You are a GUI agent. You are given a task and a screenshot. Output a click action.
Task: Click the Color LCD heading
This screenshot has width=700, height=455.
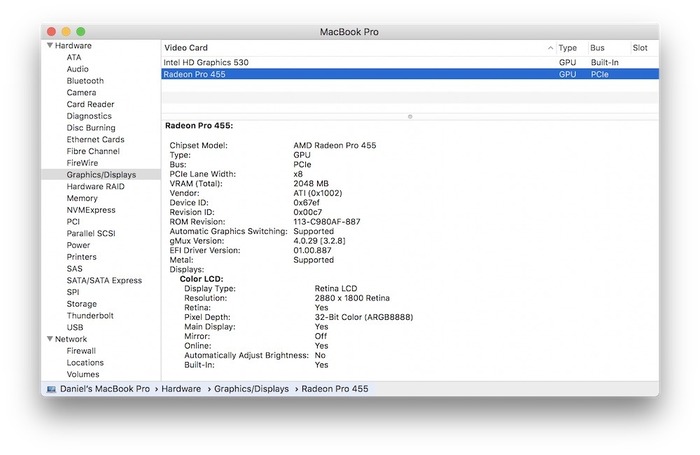pyautogui.click(x=201, y=279)
